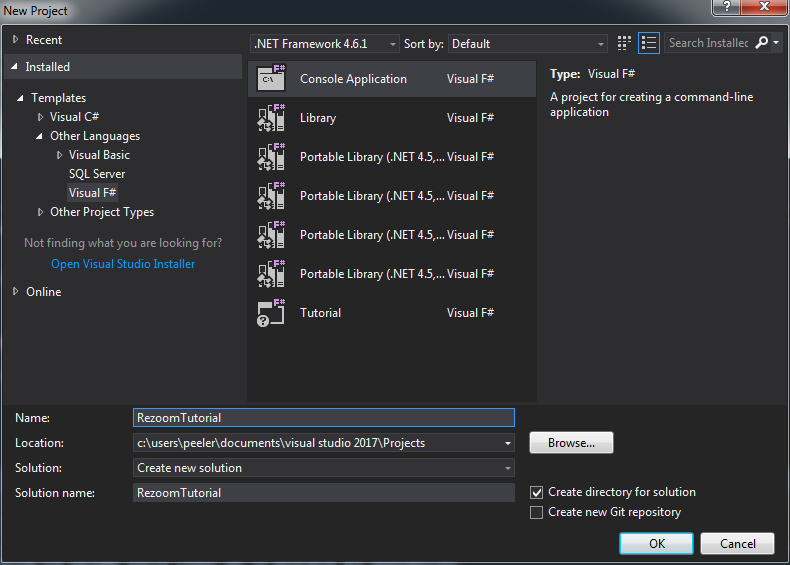Uncheck Create directory for solution
This screenshot has height=565, width=790.
pos(537,492)
